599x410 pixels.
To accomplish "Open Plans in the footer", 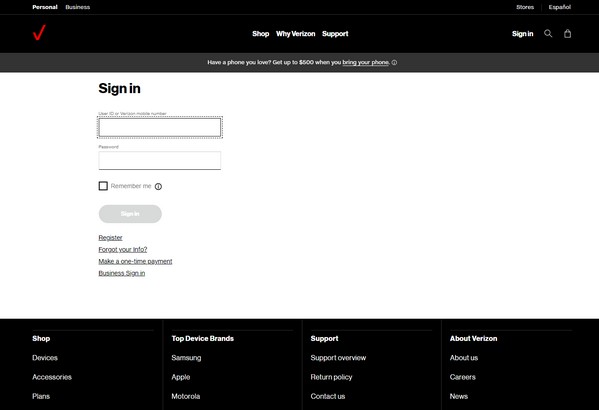I will pos(41,396).
